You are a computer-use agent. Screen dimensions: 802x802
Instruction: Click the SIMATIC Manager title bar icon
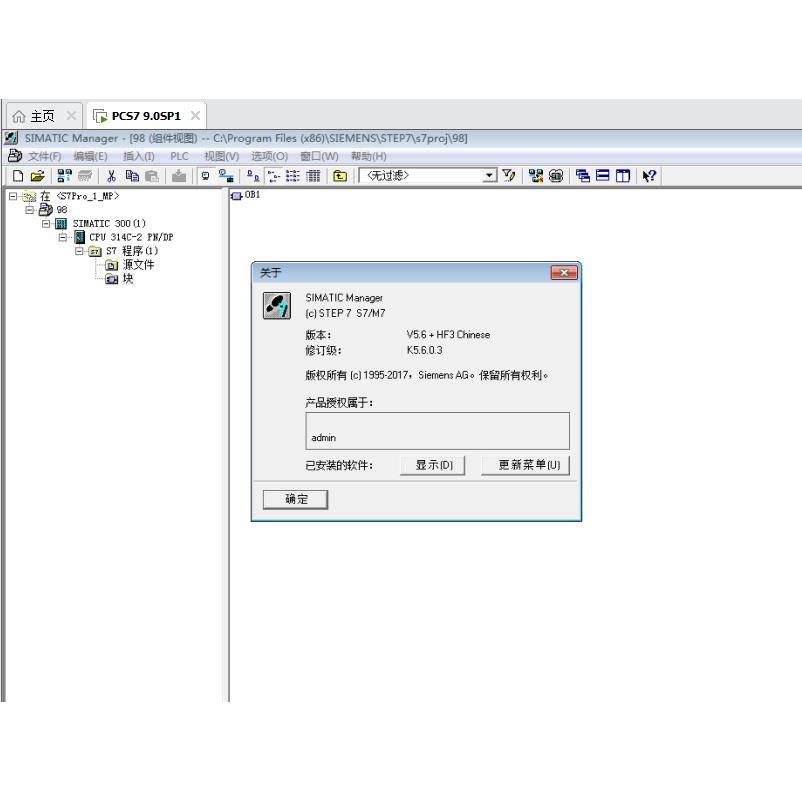12,138
